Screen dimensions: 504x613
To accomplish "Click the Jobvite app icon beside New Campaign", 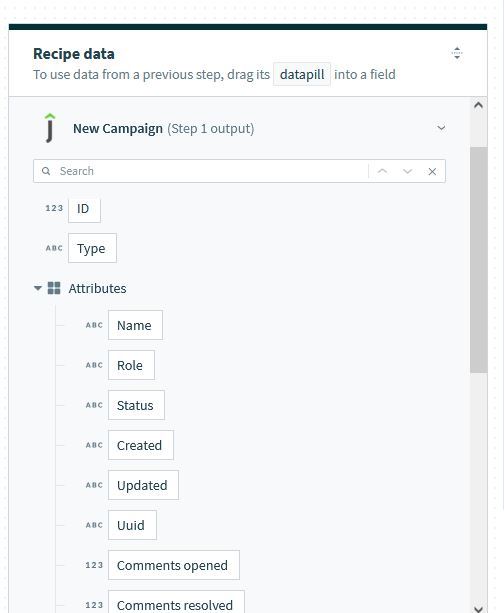I will tap(50, 128).
